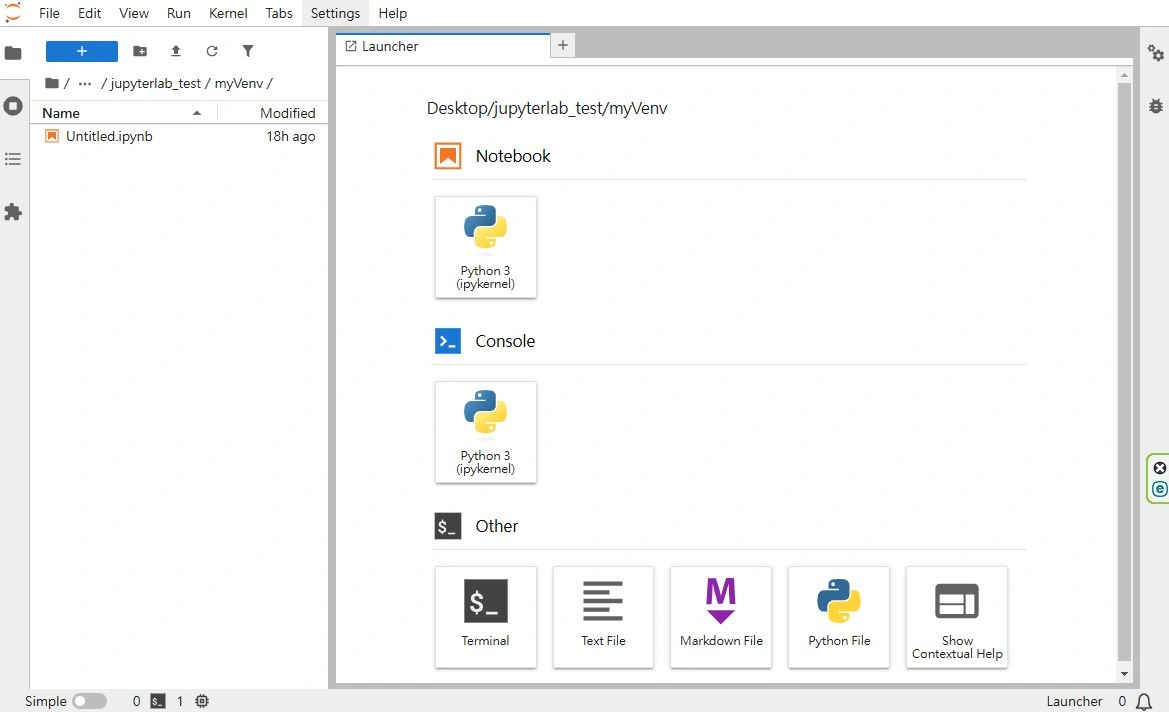Open the Running Terminals and Kernels sidebar
The width and height of the screenshot is (1169, 712).
[x=13, y=106]
